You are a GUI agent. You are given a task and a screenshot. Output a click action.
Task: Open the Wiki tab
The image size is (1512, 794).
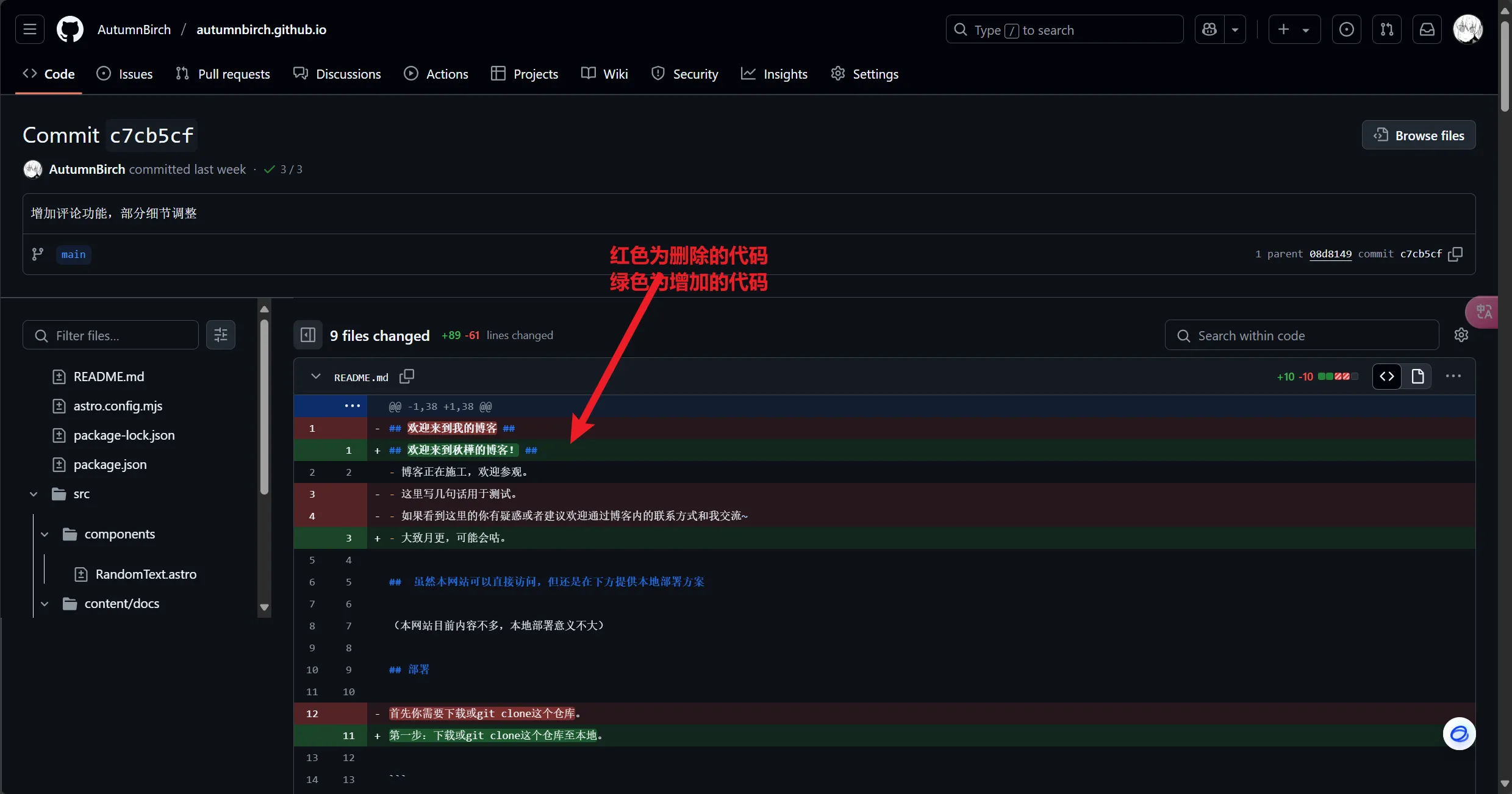[x=604, y=74]
